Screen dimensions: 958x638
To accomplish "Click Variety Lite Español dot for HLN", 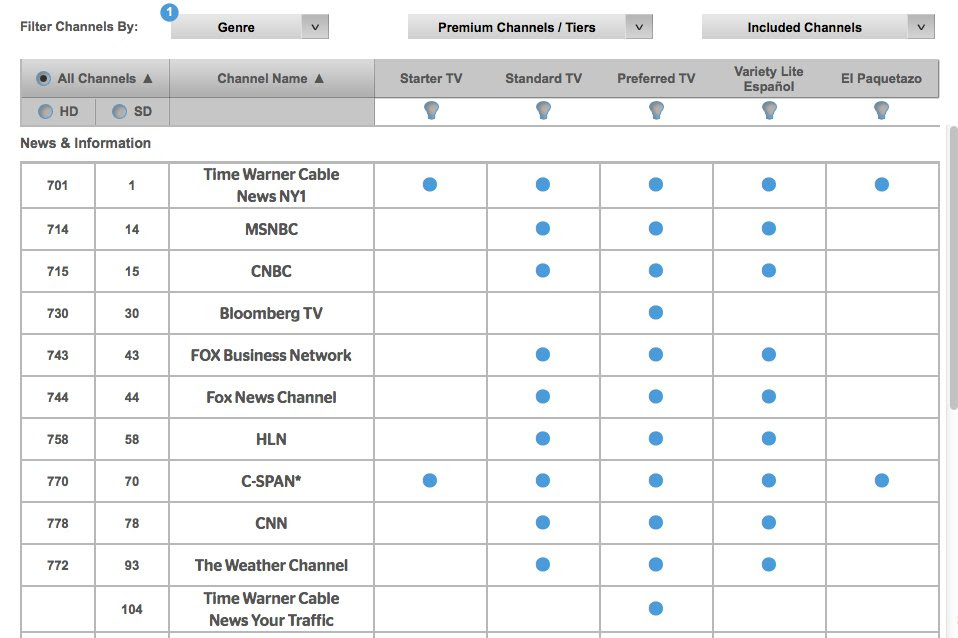I will tap(769, 439).
